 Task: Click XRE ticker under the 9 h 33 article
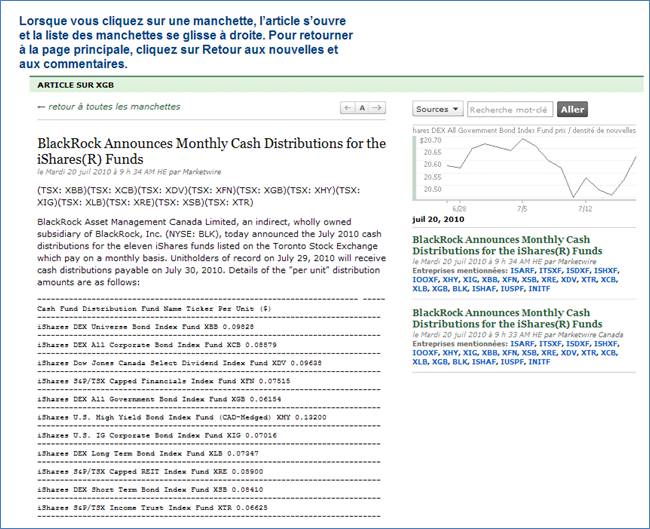pos(549,353)
